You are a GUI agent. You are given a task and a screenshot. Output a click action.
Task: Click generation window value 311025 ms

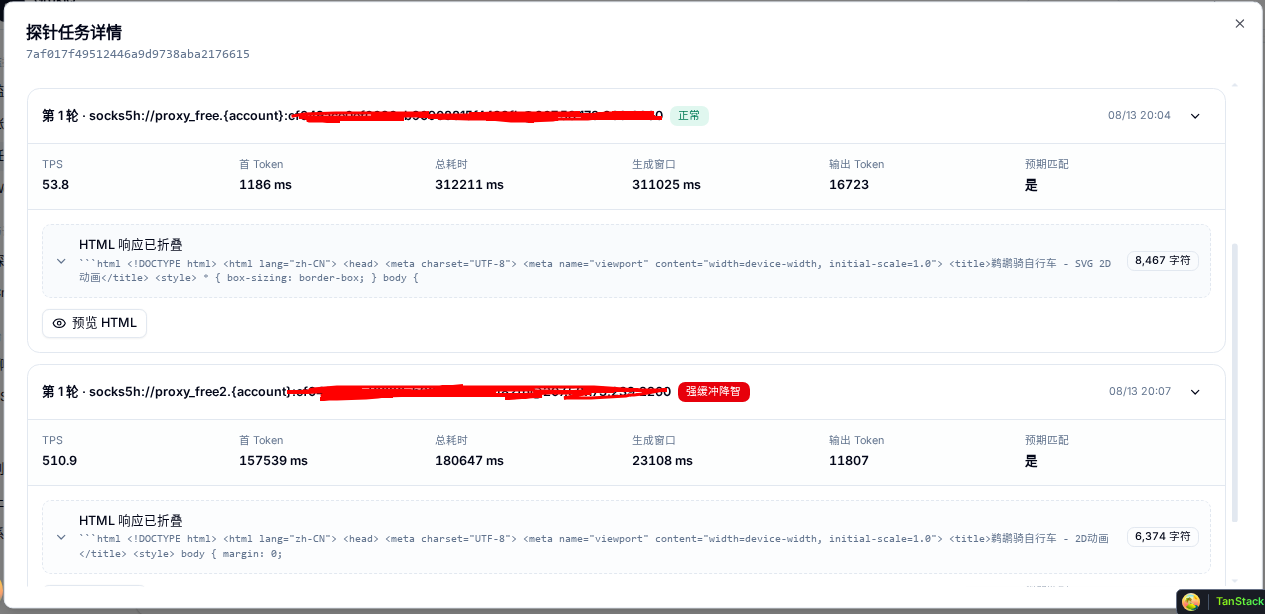tap(666, 185)
